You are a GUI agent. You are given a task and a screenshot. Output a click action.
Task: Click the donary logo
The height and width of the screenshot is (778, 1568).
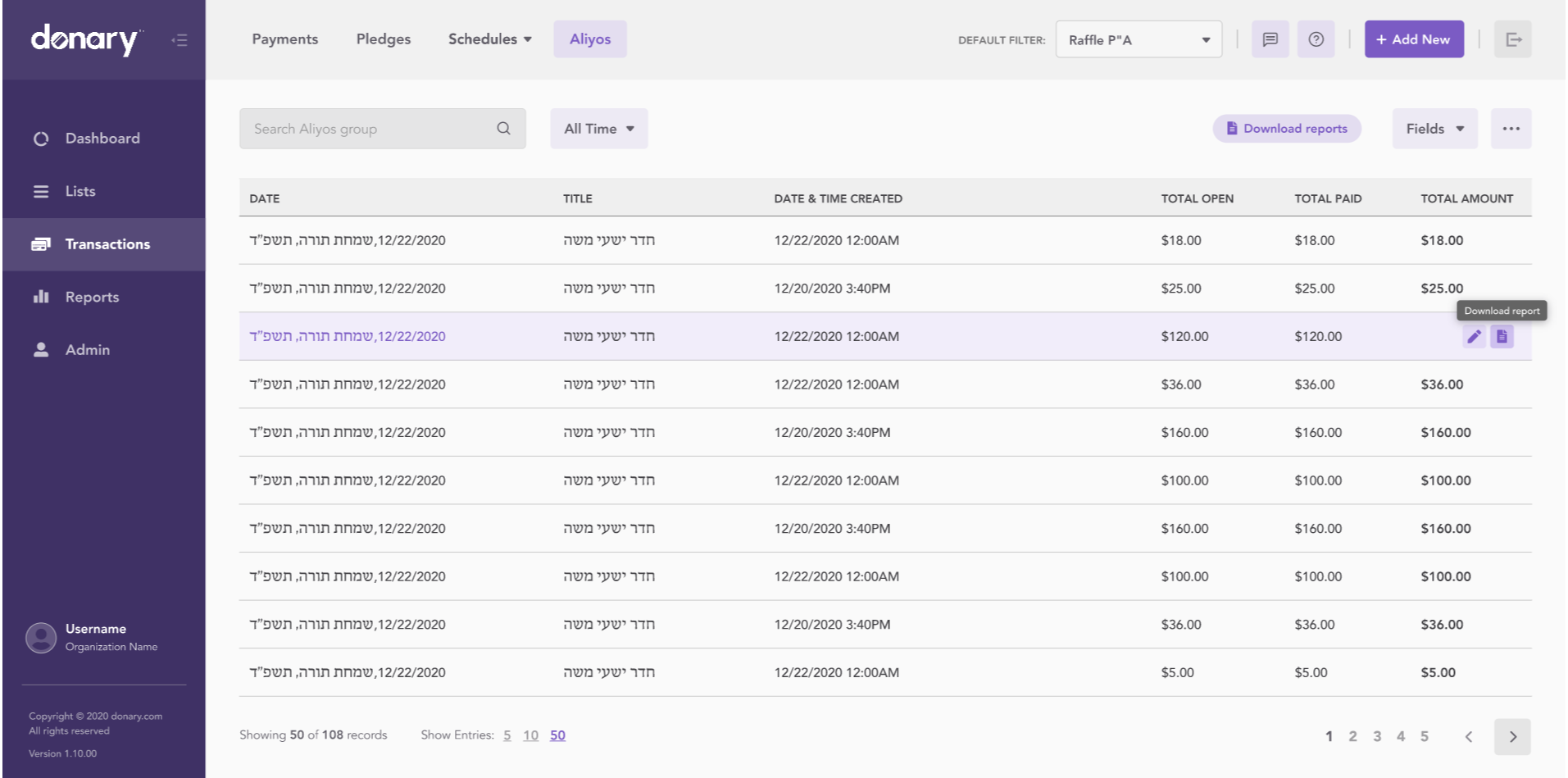coord(86,39)
